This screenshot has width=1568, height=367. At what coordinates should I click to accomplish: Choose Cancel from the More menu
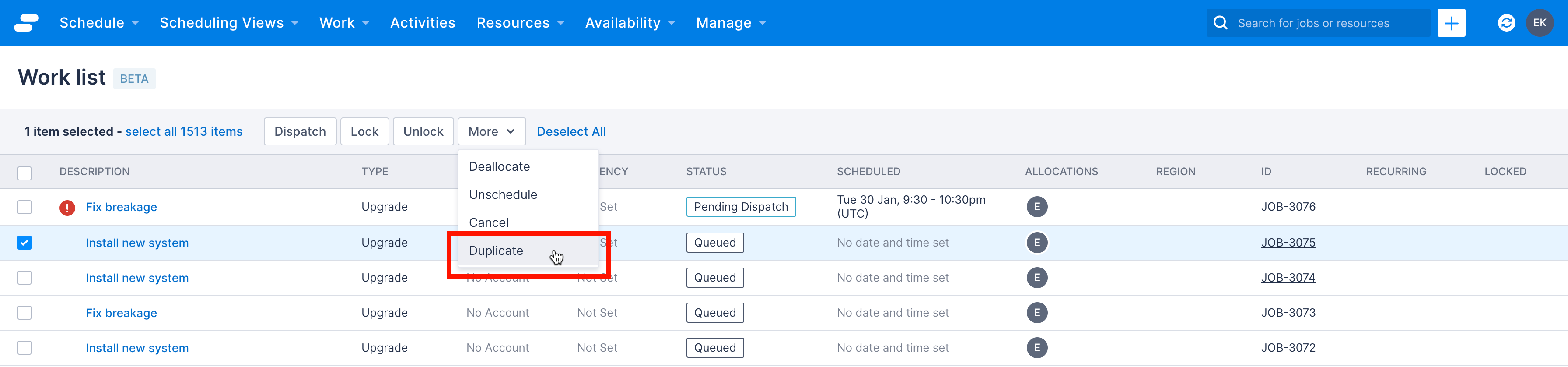click(x=528, y=222)
